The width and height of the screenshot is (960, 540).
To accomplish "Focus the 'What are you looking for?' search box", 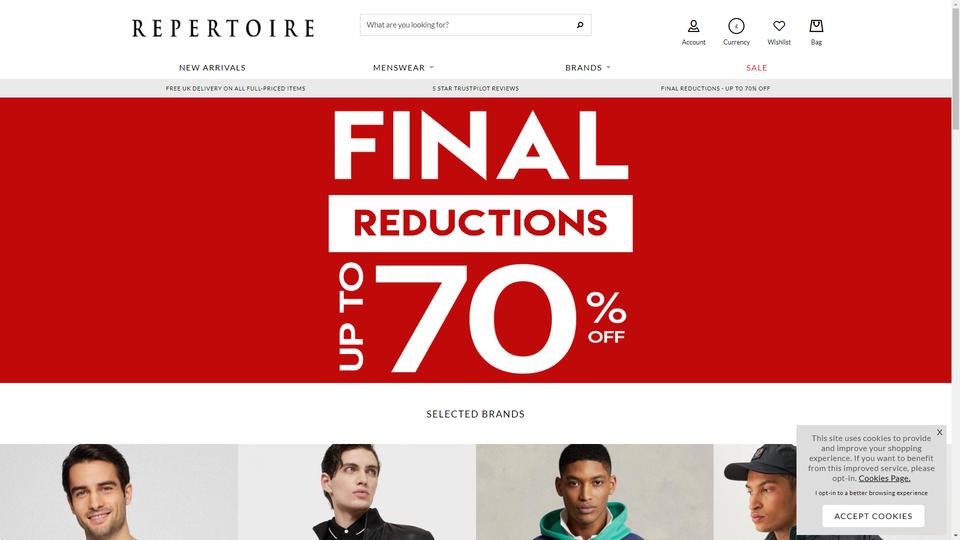I will coord(467,25).
